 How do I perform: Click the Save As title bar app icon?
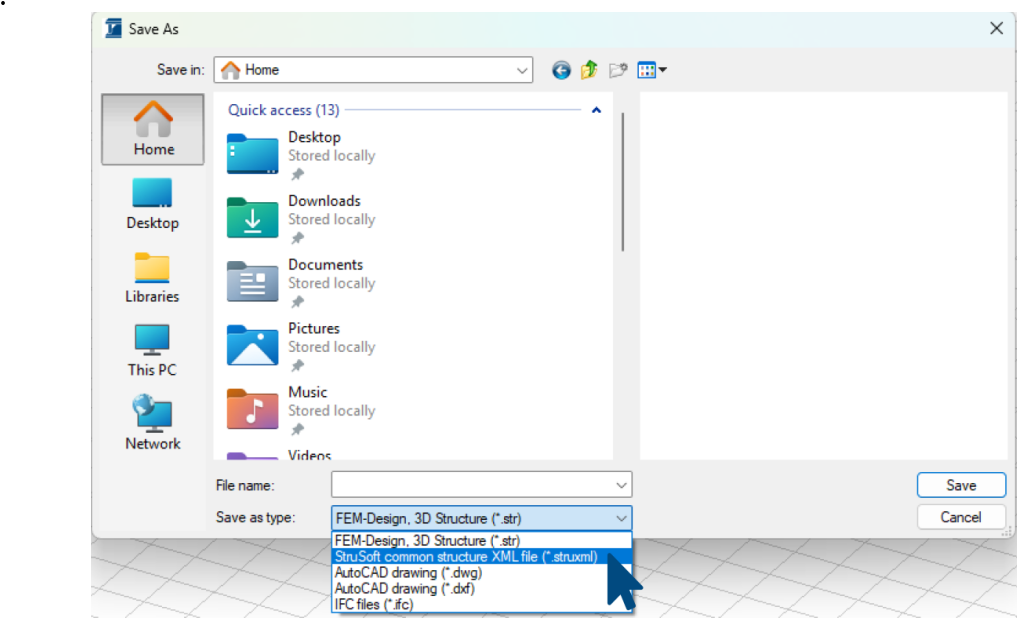click(x=114, y=29)
